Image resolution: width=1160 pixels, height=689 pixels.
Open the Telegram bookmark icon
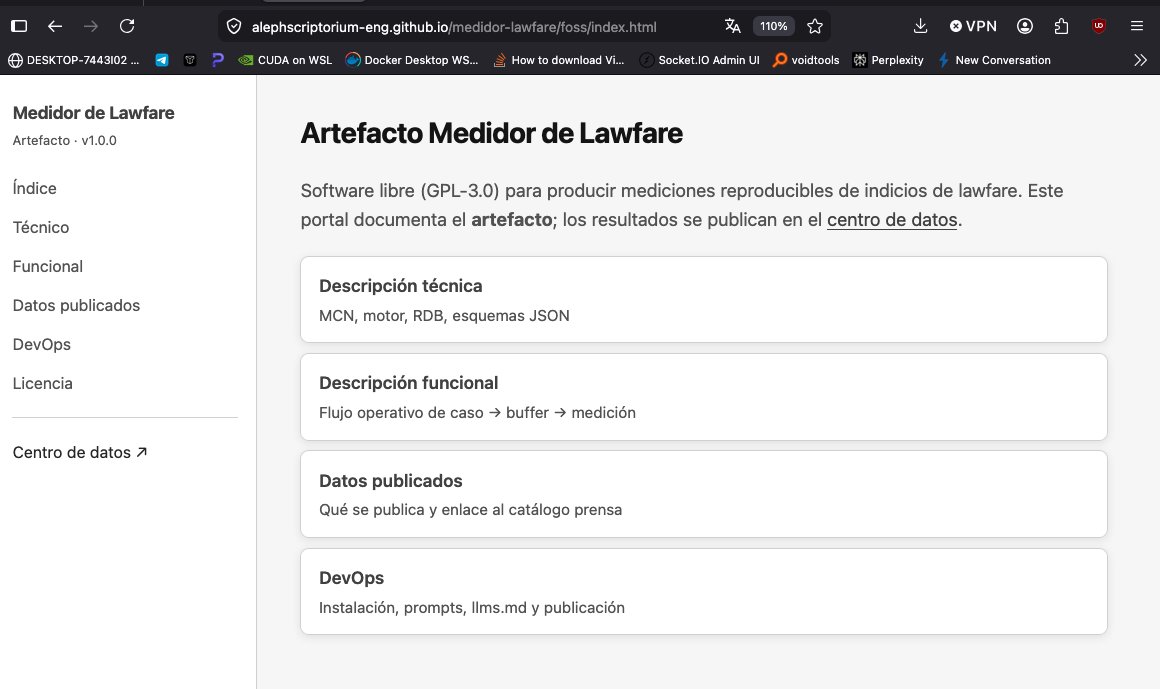click(161, 60)
